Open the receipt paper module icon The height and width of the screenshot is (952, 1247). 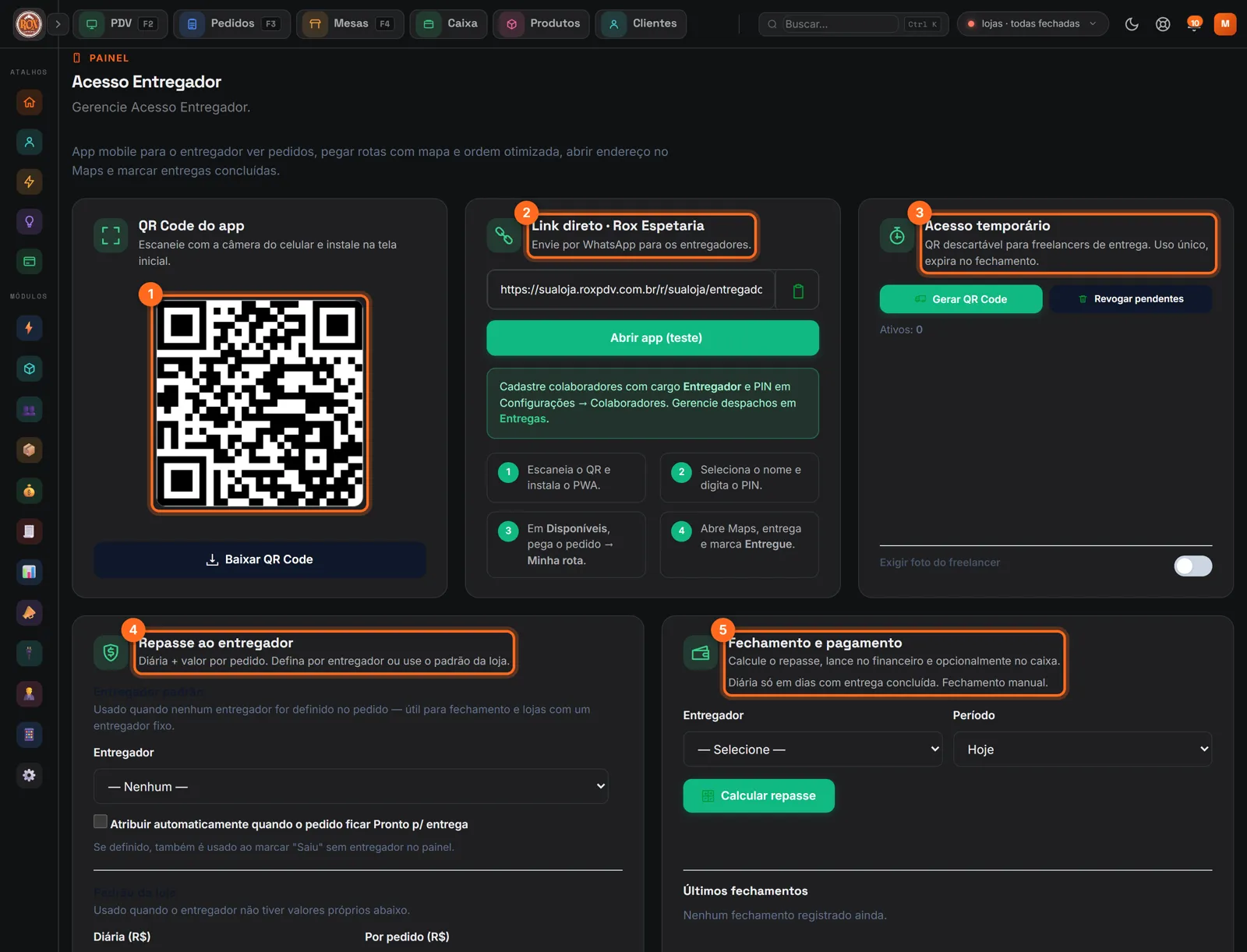point(29,531)
